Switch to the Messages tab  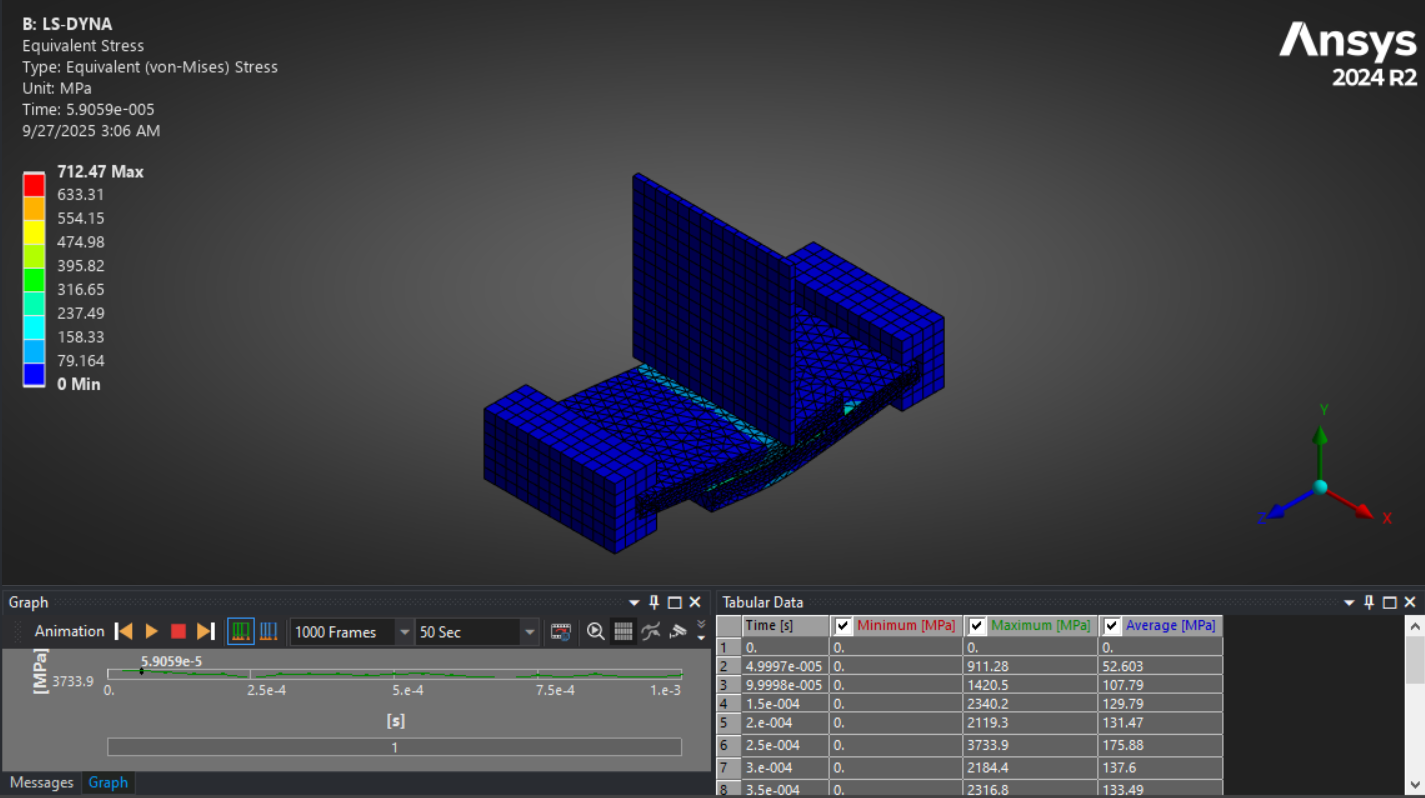pos(41,783)
